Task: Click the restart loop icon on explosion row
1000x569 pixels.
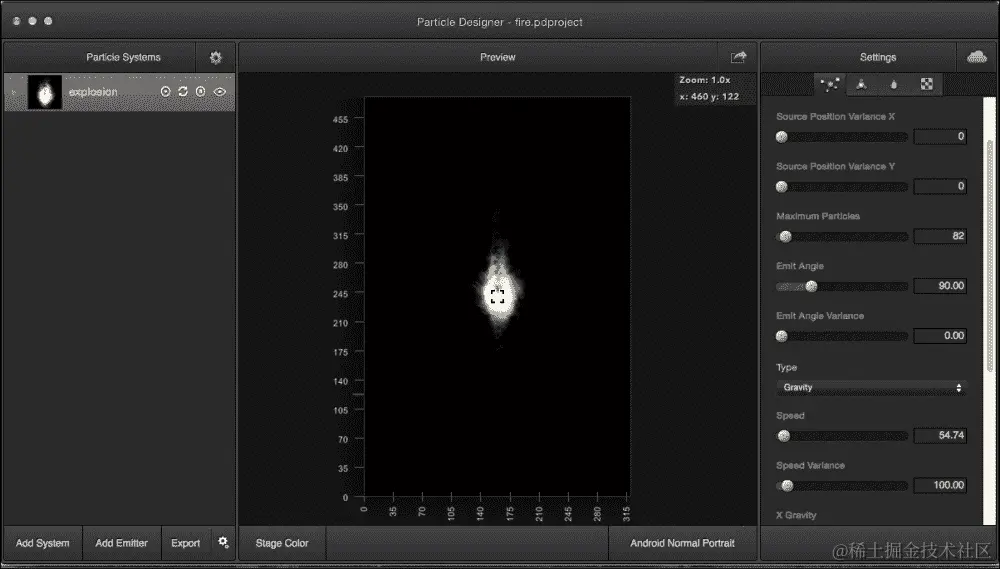Action: [x=183, y=92]
